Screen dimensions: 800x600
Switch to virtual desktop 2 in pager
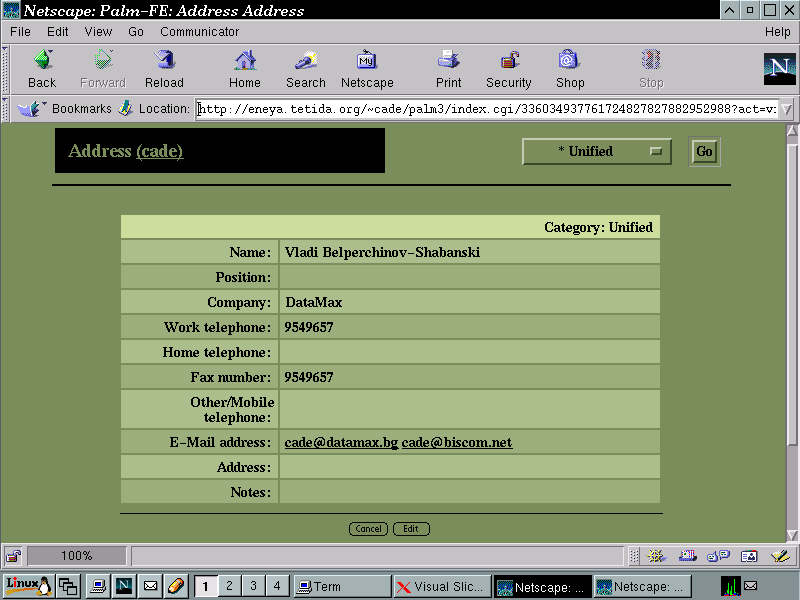click(x=229, y=586)
